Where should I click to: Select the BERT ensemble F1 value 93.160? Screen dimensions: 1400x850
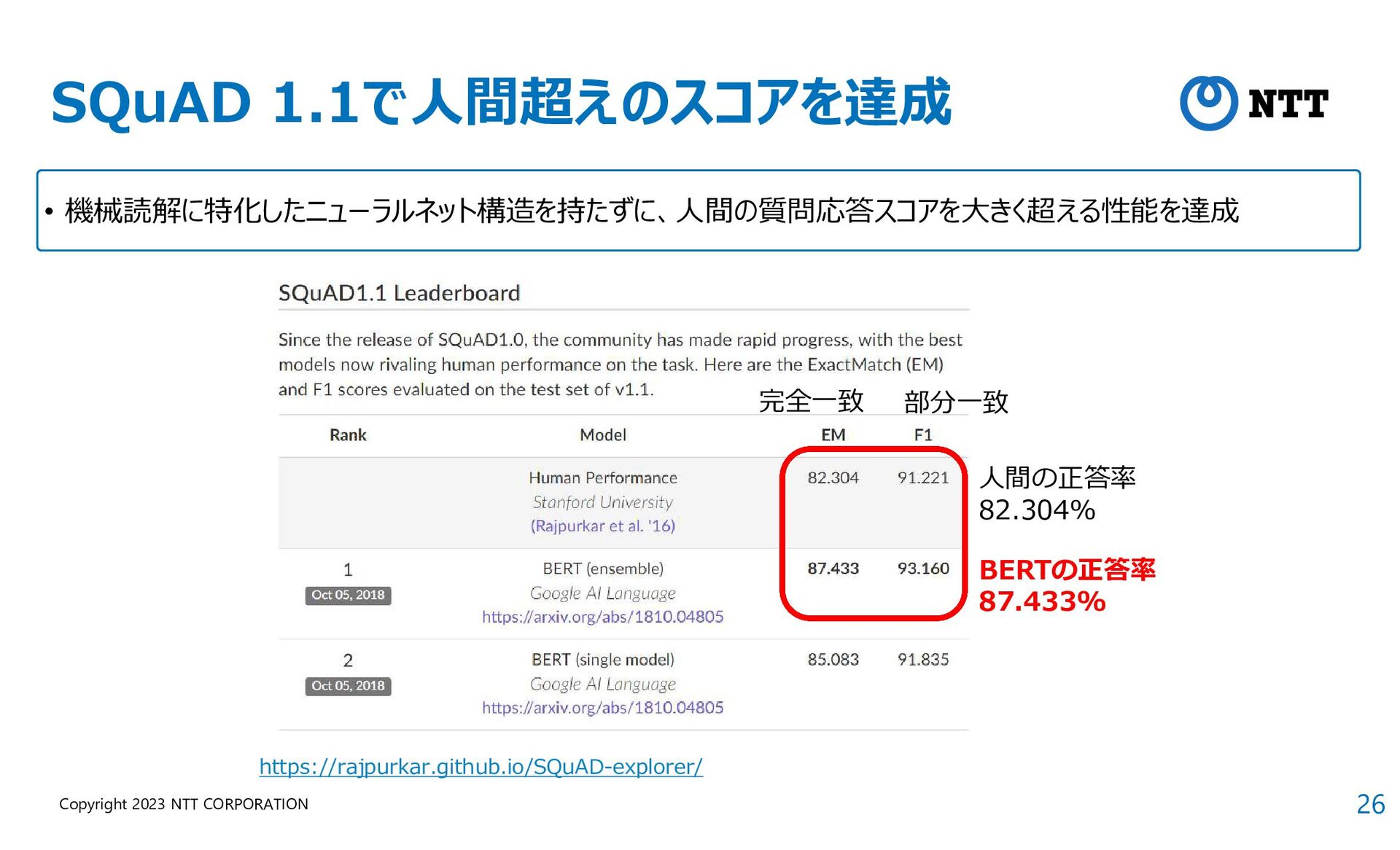[x=923, y=568]
